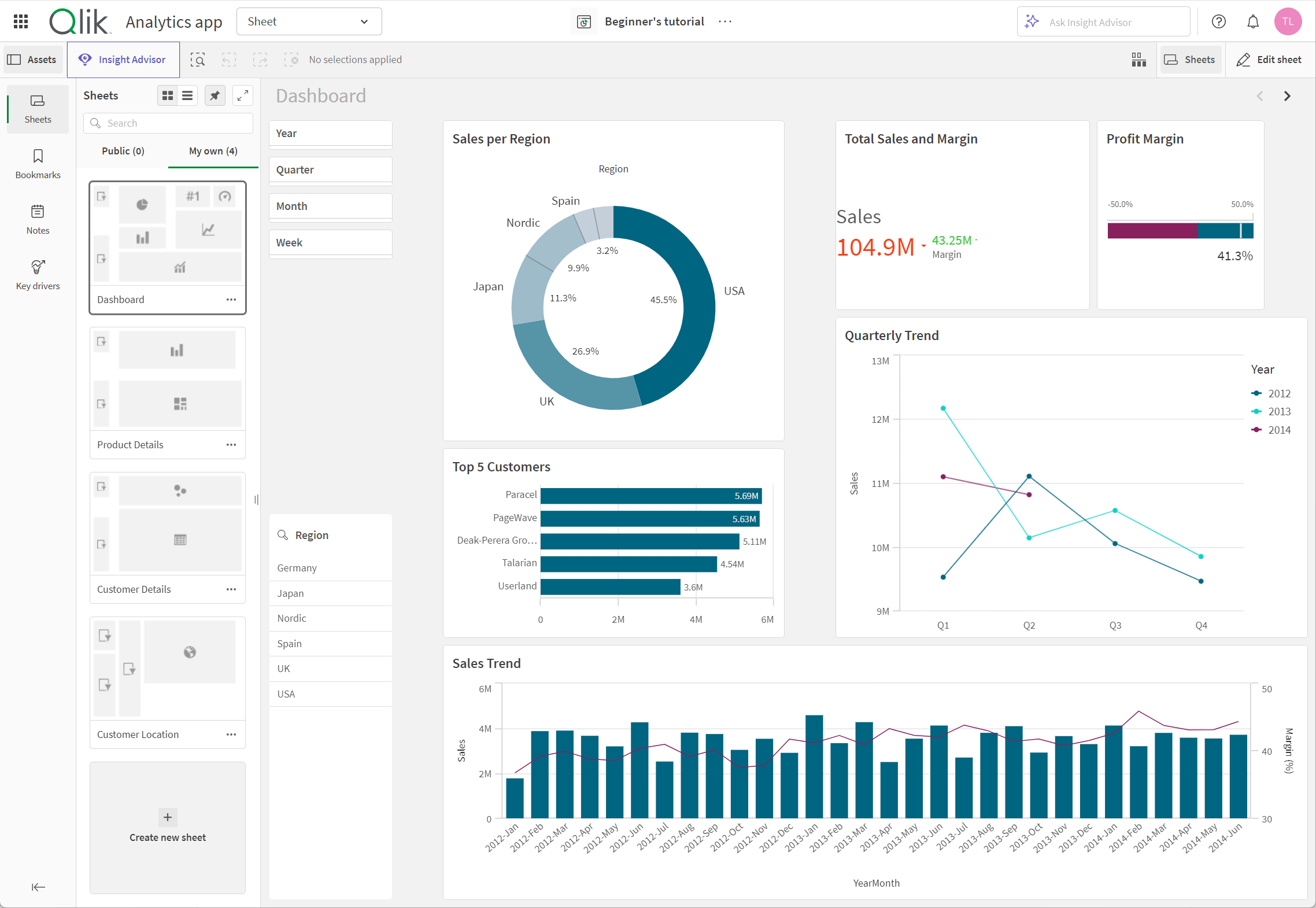
Task: Click the list view icon for sheets
Action: (x=187, y=95)
